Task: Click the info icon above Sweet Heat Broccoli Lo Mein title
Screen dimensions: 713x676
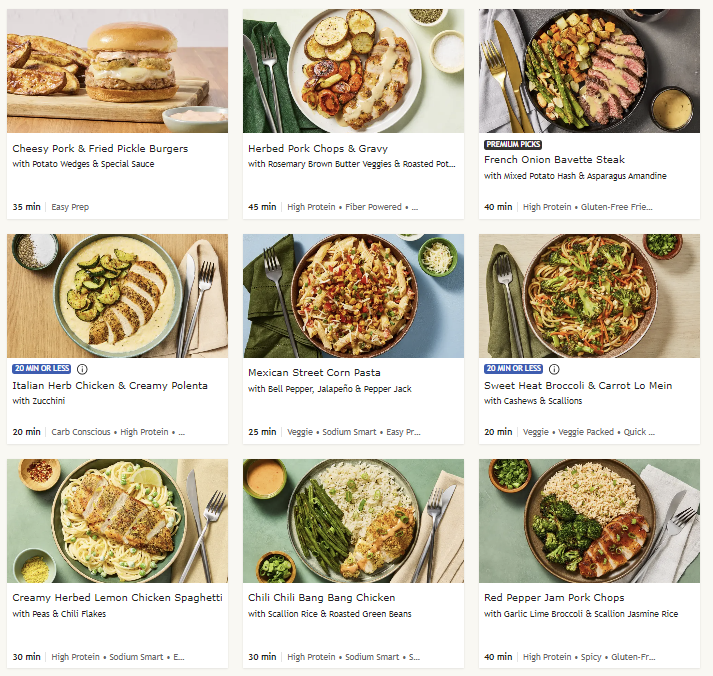Action: [554, 369]
